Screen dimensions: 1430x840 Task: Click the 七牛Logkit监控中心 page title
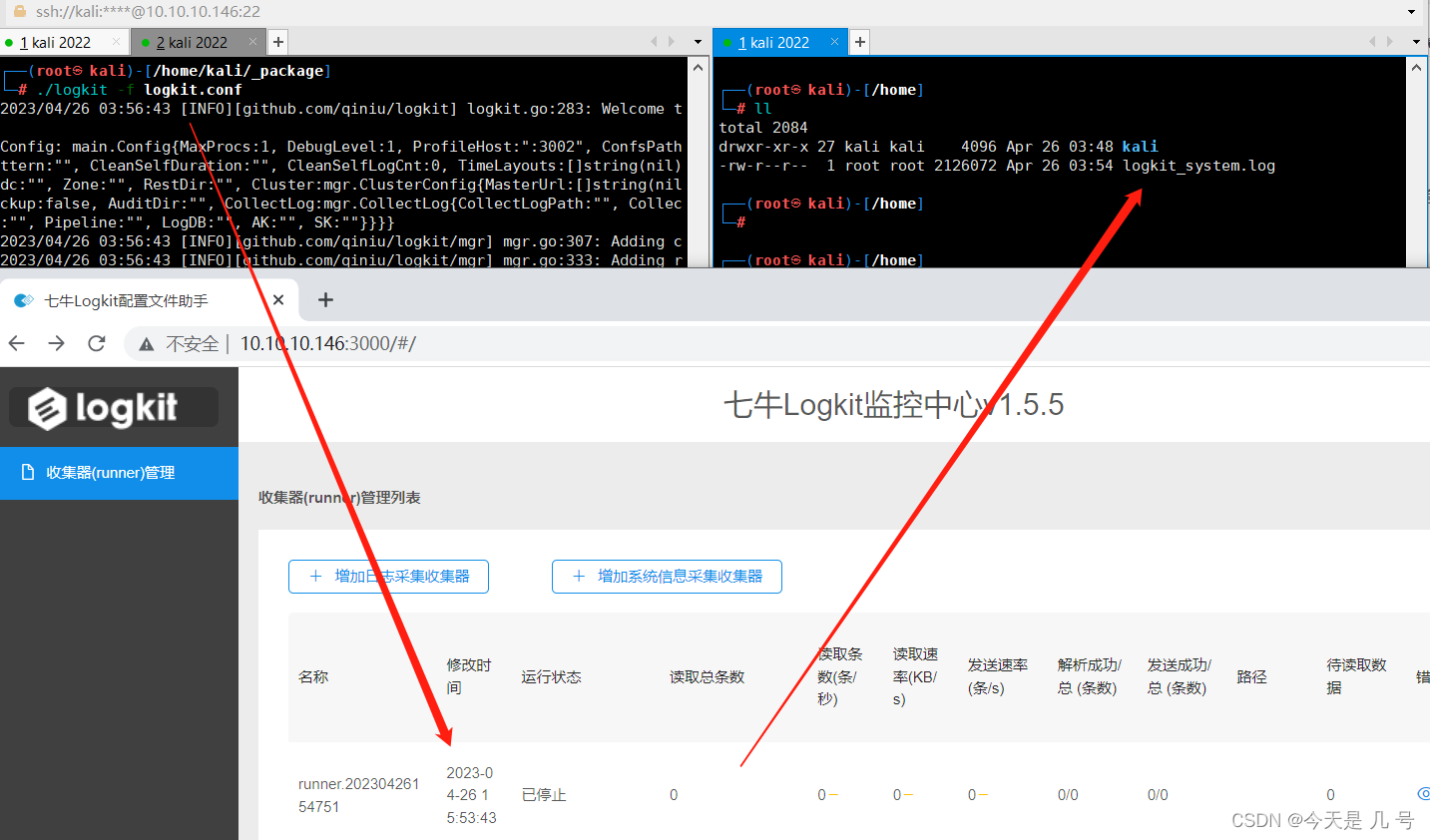[893, 405]
